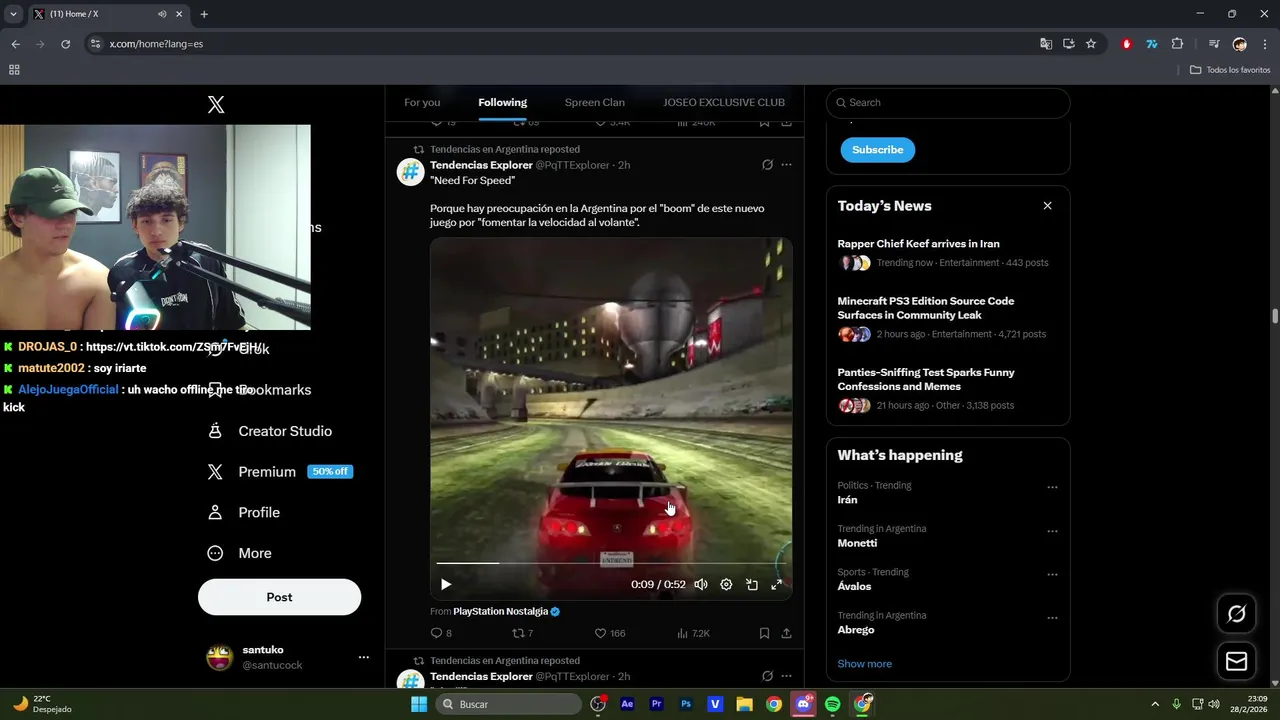Open After Effects from the taskbar
The image size is (1280, 720).
[x=627, y=704]
